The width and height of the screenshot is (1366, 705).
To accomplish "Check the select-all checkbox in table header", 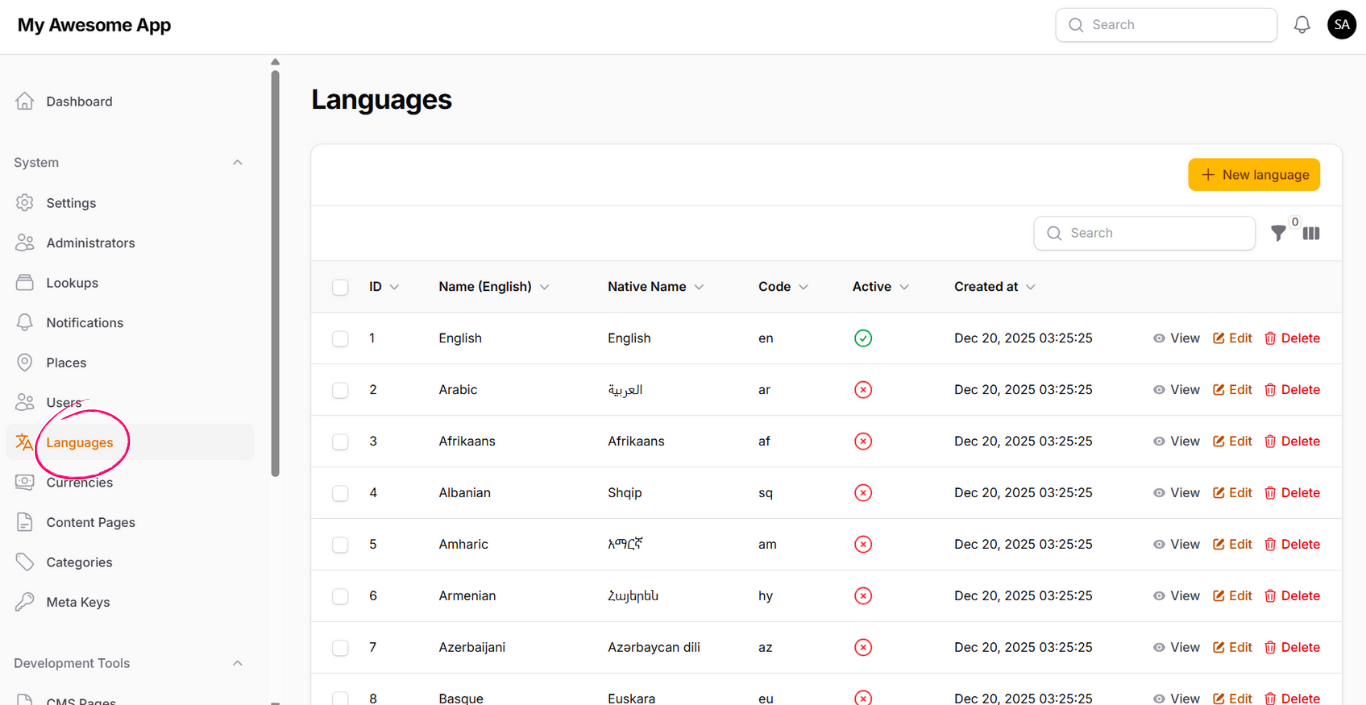I will 340,287.
